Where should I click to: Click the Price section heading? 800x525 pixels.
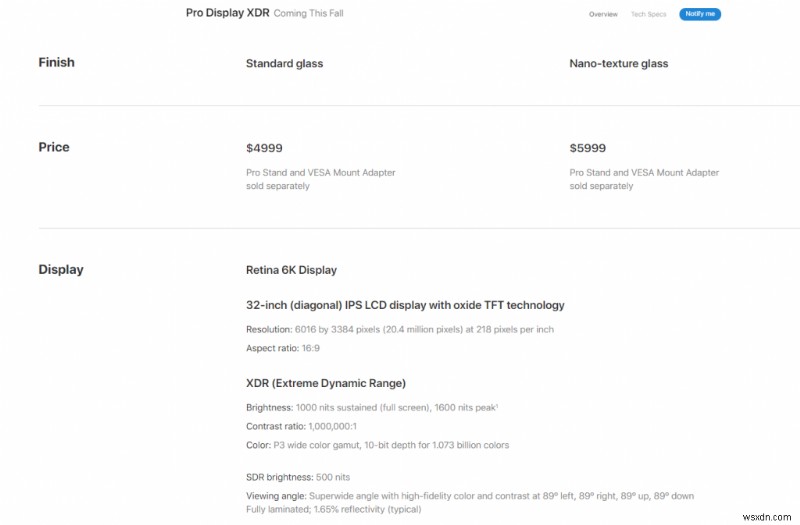54,147
